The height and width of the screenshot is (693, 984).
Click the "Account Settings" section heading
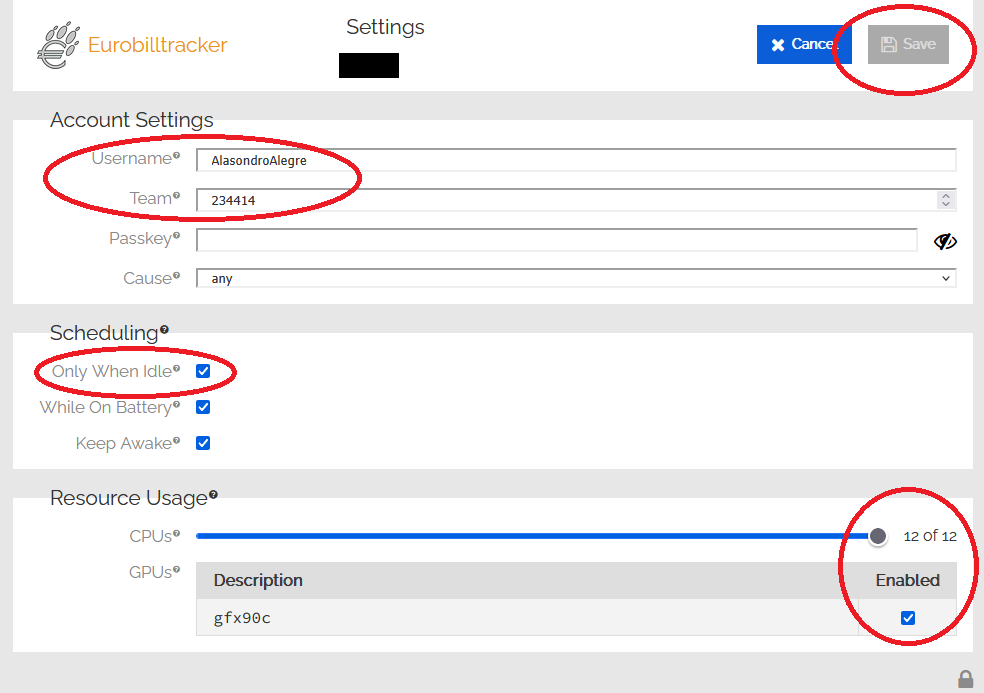coord(132,120)
